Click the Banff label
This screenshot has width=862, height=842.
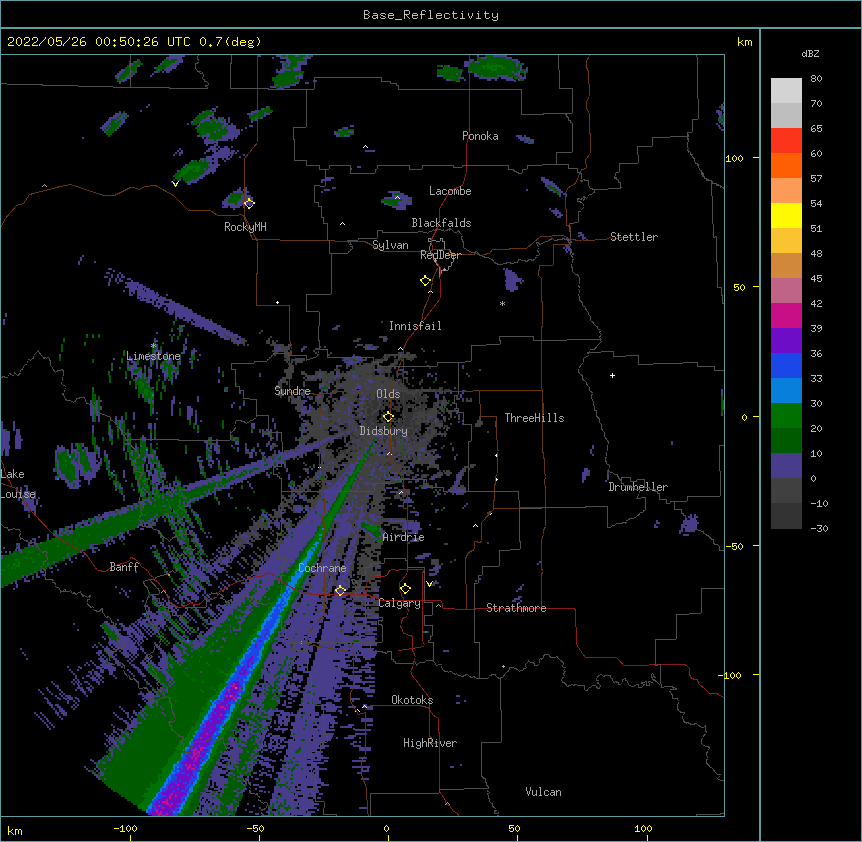(124, 567)
